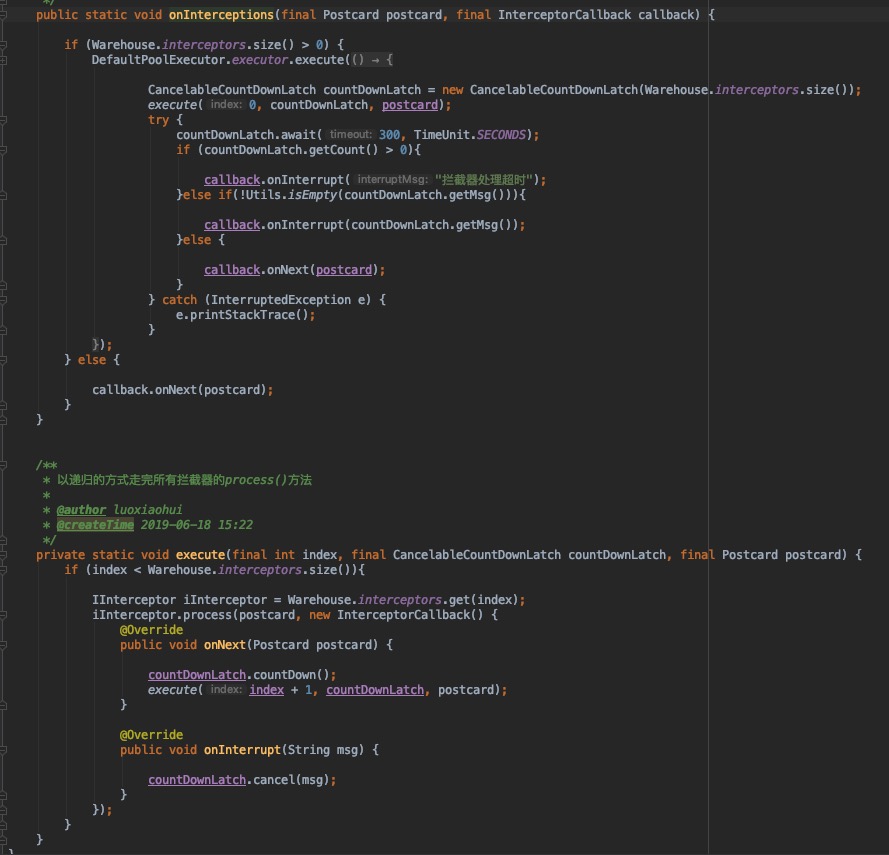Click the "Utils" class name
The image size is (889, 855).
263,195
